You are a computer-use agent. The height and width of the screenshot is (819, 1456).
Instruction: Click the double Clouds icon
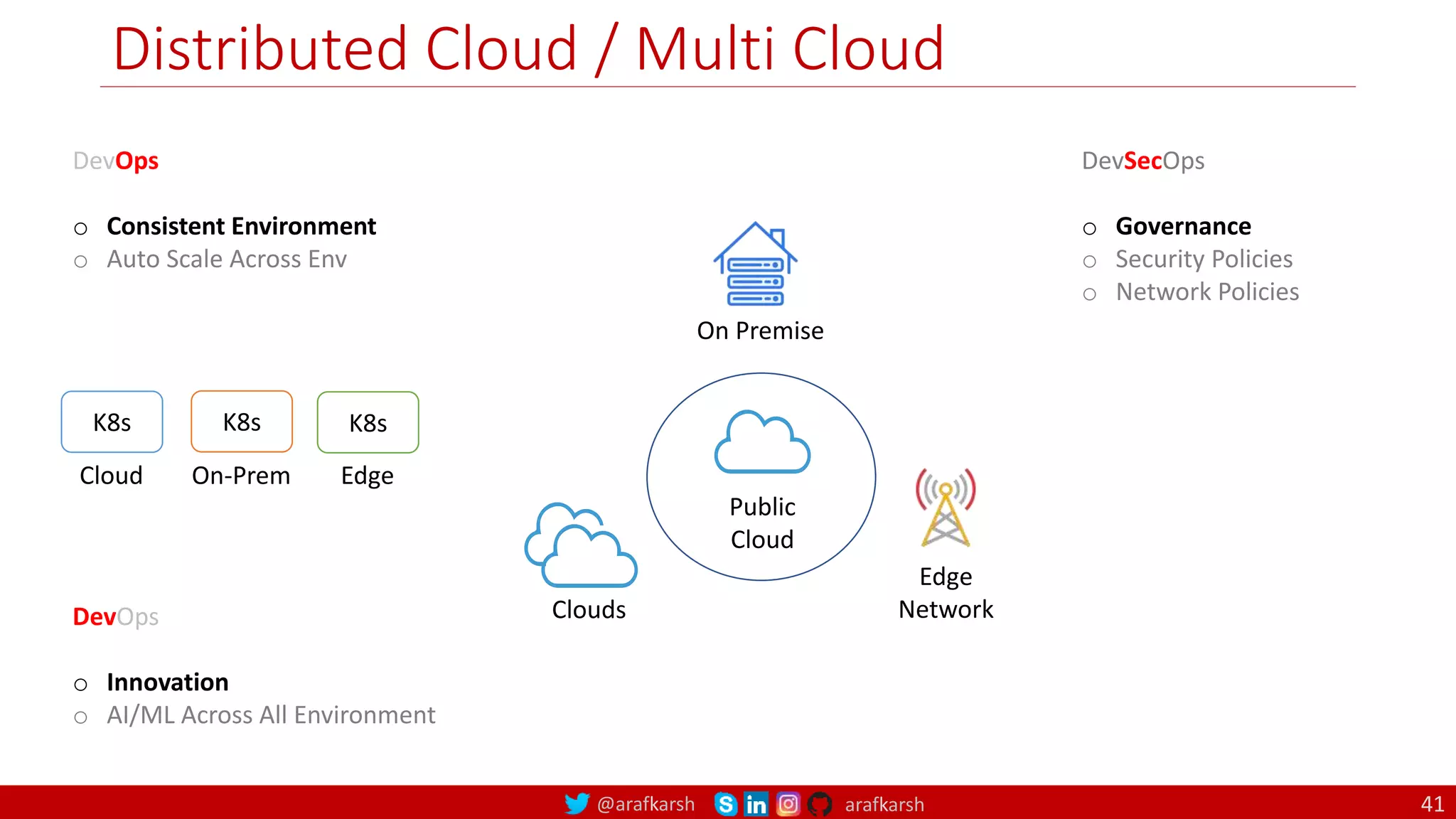581,545
